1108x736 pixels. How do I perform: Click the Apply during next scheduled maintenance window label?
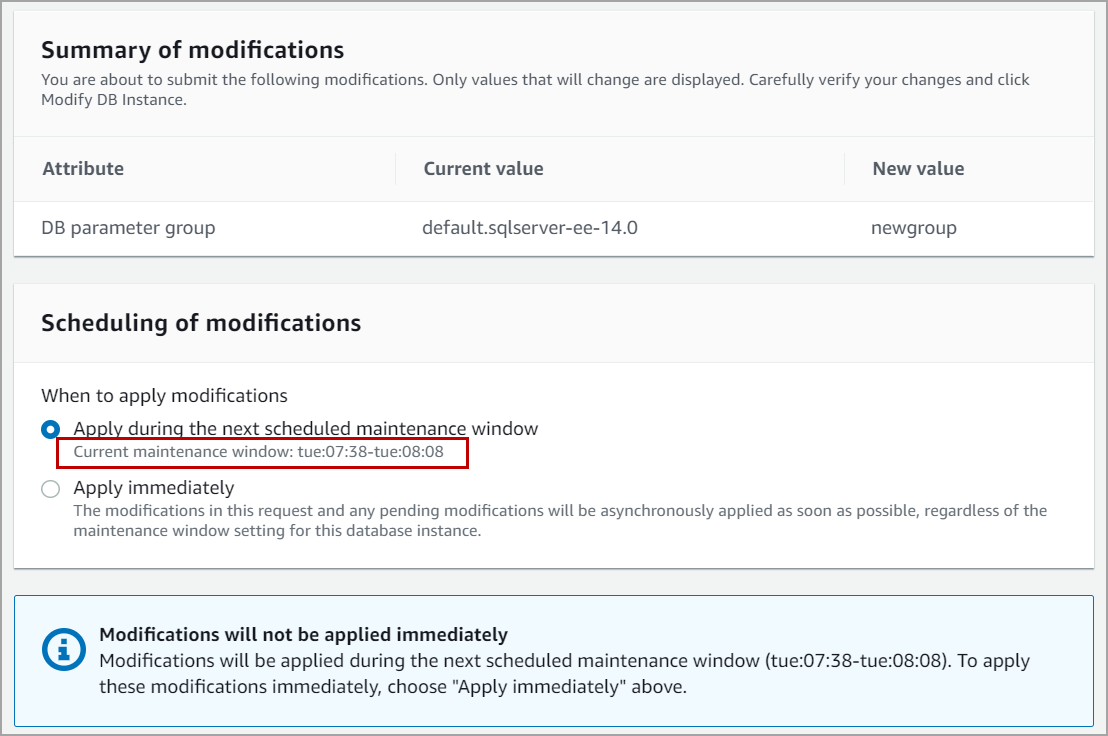(x=305, y=428)
